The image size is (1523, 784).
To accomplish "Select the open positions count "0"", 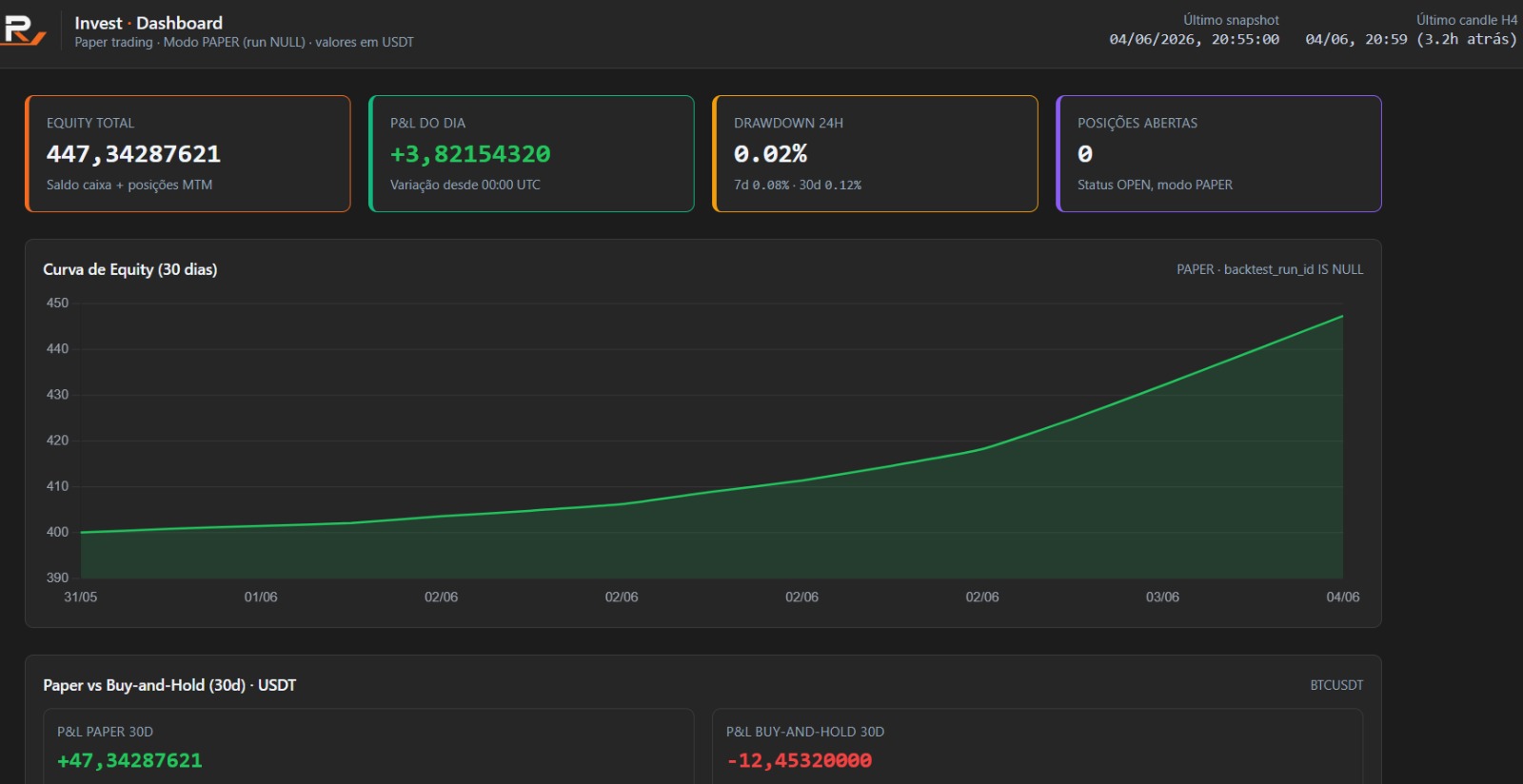I will pos(1085,154).
